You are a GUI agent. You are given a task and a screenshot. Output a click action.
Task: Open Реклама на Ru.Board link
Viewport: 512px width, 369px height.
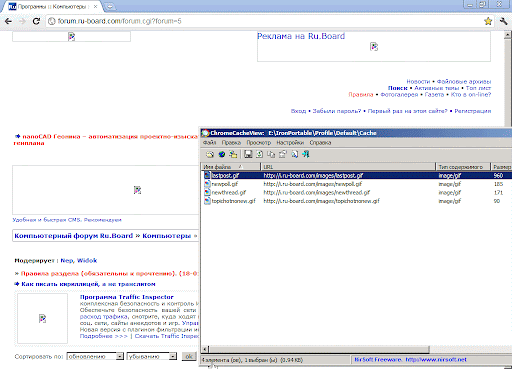point(301,36)
